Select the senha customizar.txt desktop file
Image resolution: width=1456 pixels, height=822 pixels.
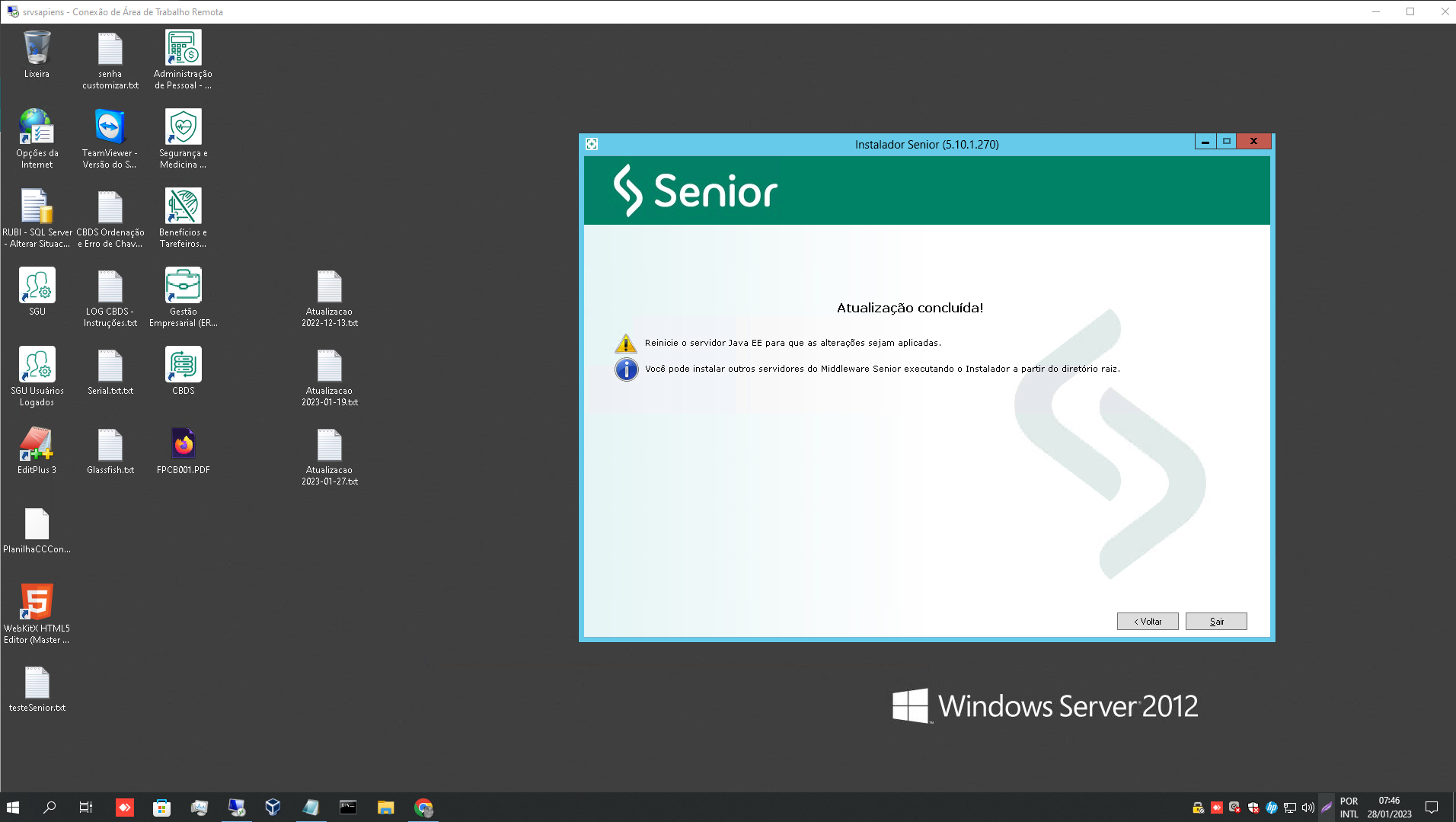coord(110,60)
